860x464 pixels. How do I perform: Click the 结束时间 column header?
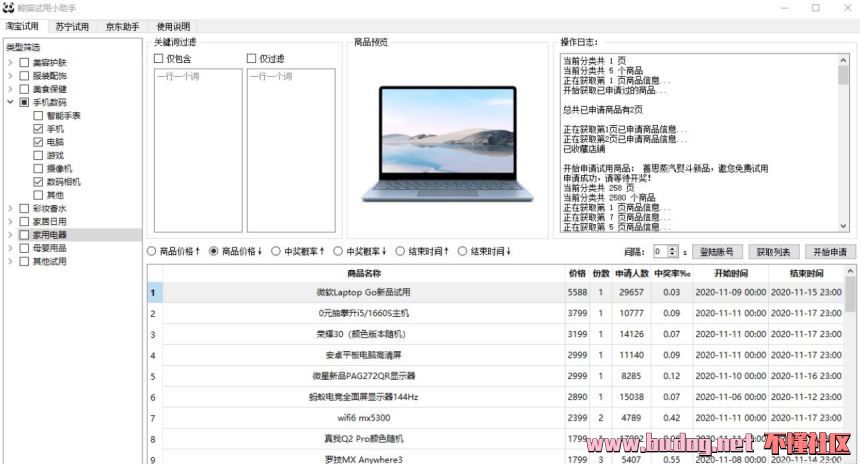tap(806, 273)
